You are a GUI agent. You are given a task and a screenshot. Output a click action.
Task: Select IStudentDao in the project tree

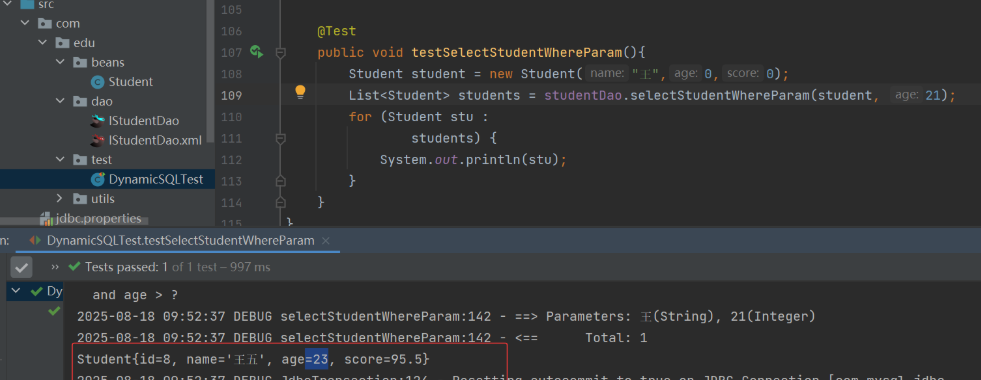144,121
